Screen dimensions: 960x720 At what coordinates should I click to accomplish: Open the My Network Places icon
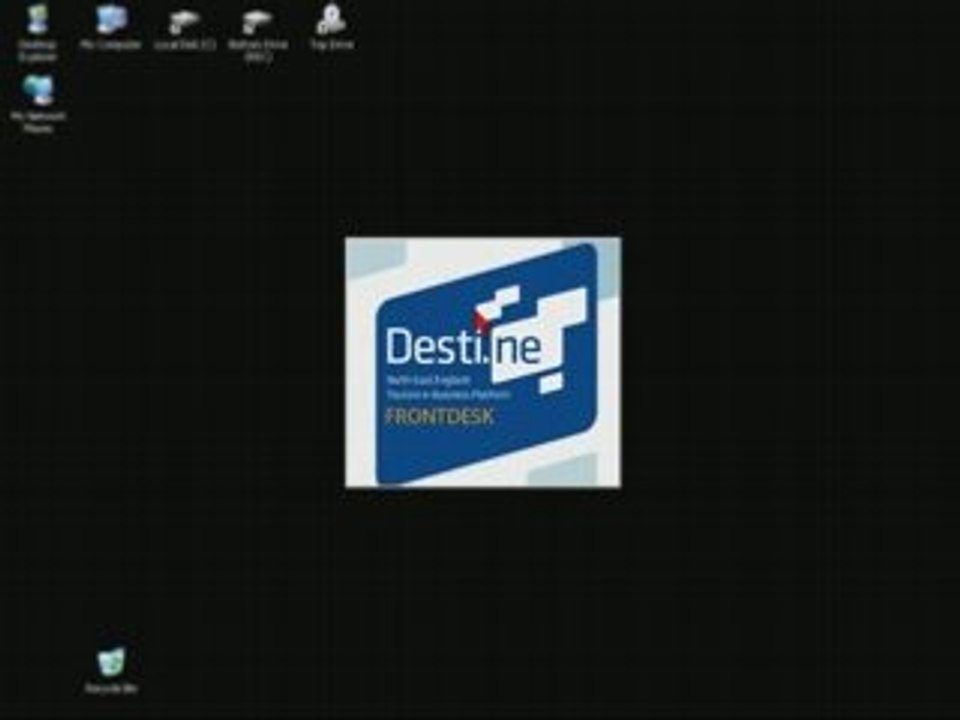[38, 104]
